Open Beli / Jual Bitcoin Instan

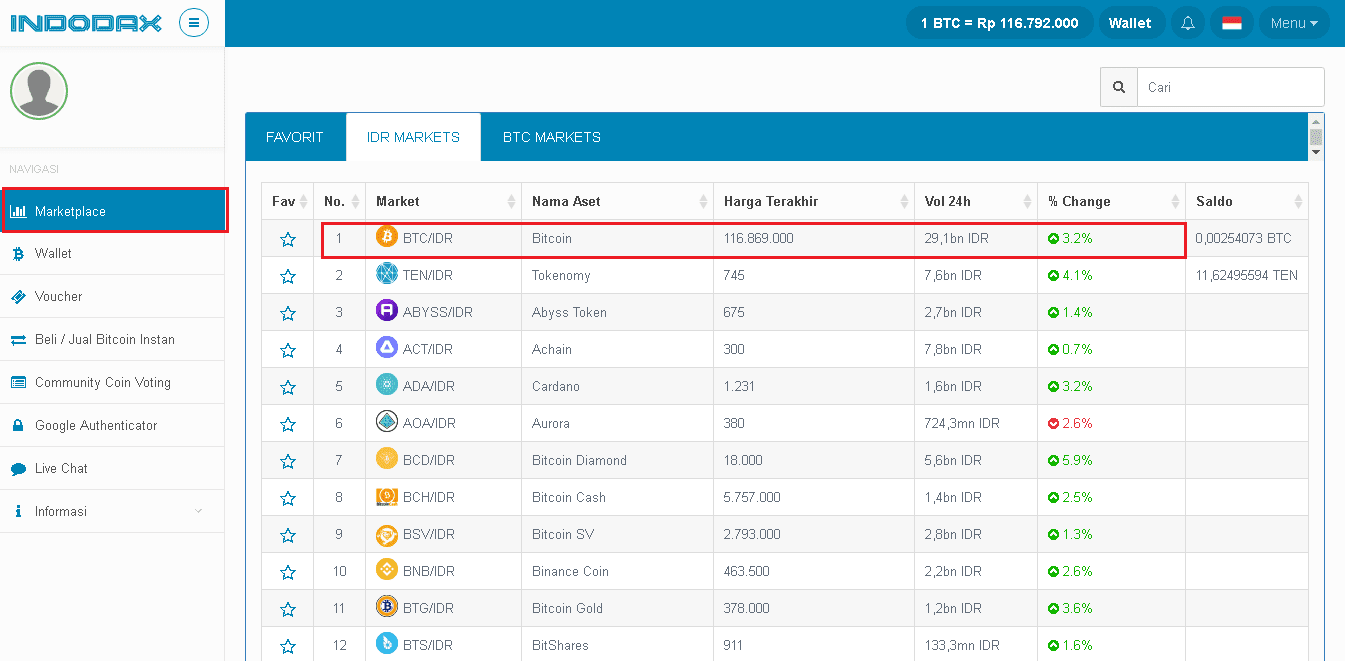pos(112,339)
